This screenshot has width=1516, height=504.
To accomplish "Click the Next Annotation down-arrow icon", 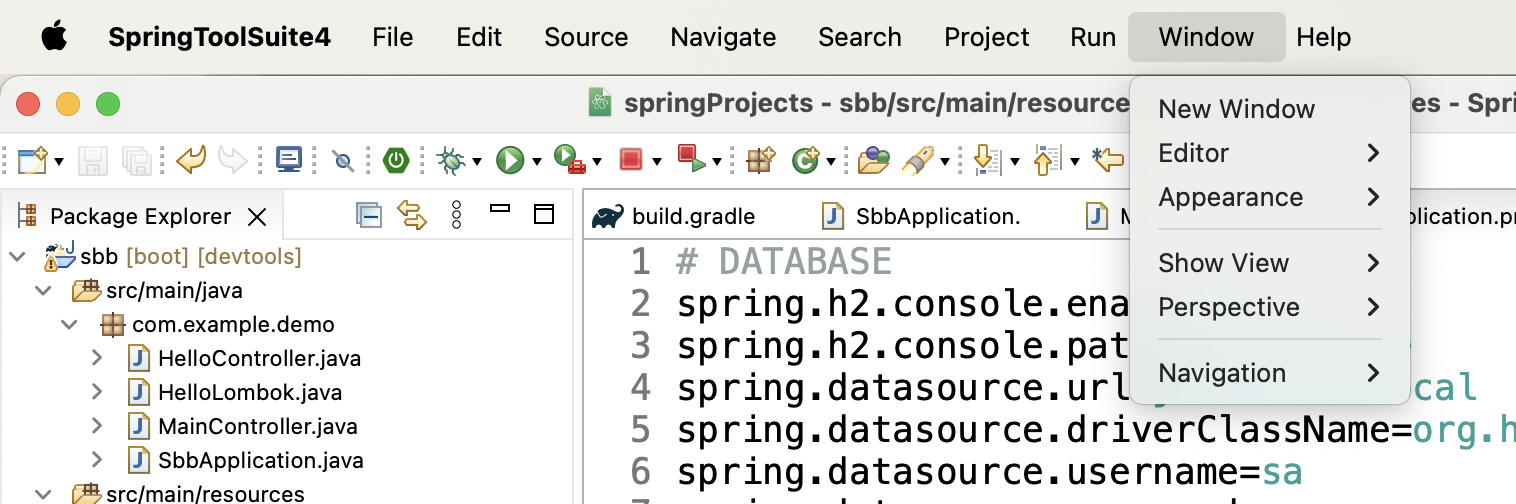I will pos(988,160).
